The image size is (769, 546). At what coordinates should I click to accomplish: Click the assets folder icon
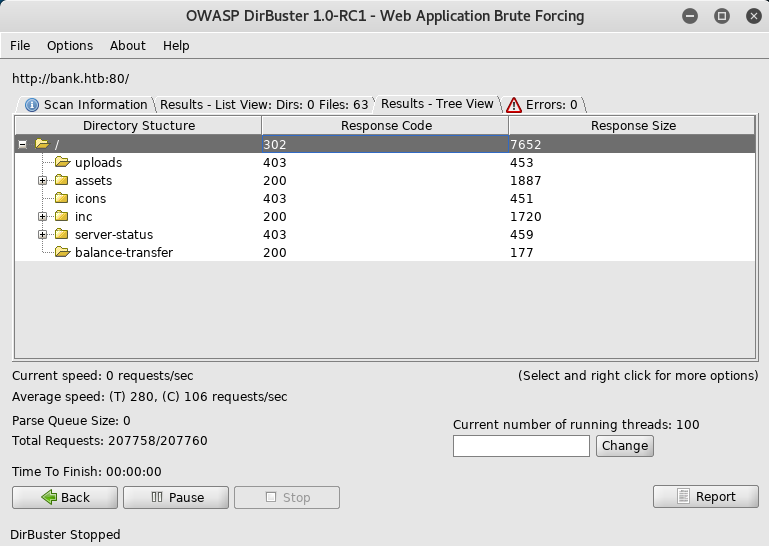click(x=62, y=180)
